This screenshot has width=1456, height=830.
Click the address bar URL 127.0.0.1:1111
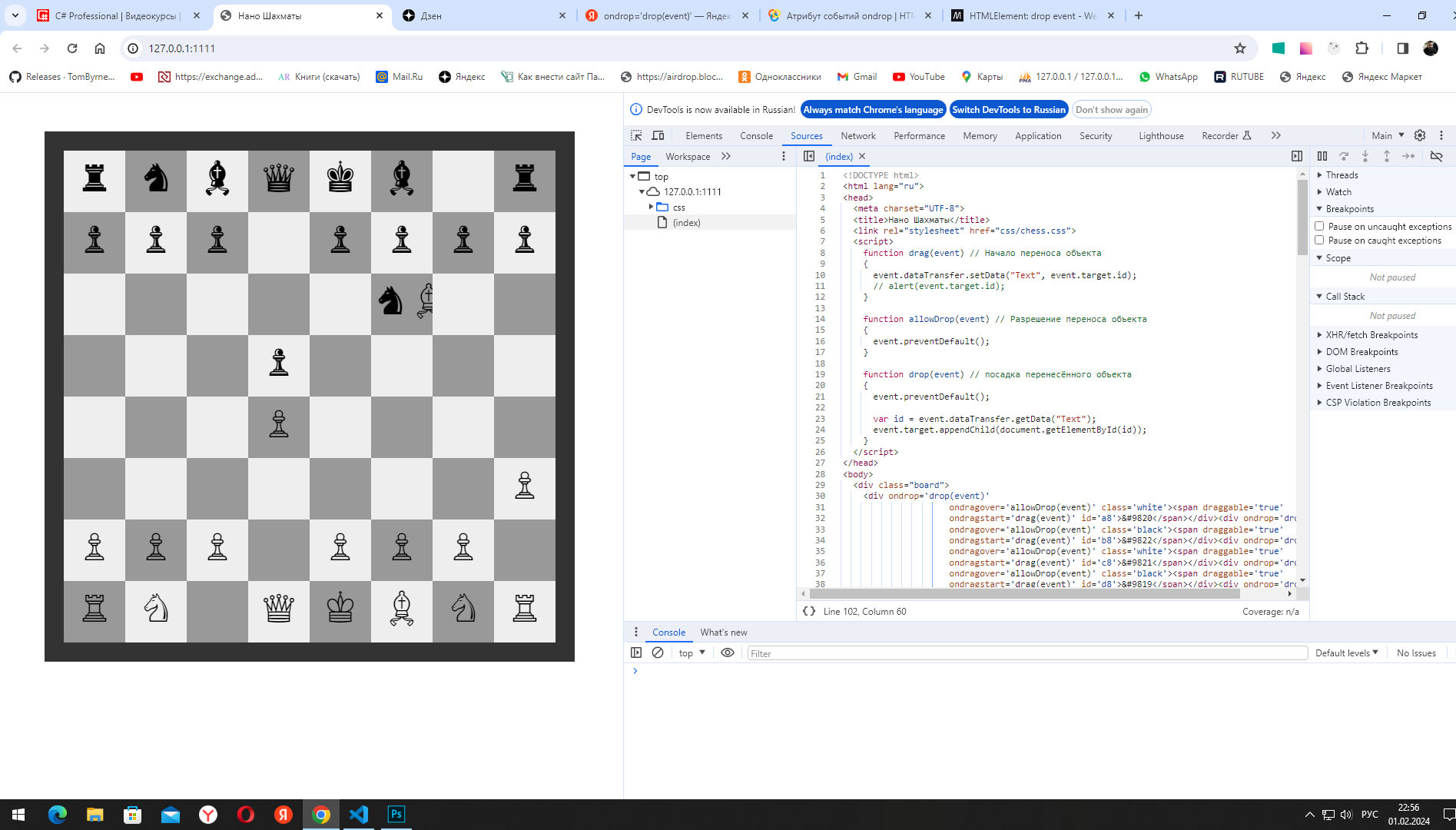coord(181,48)
